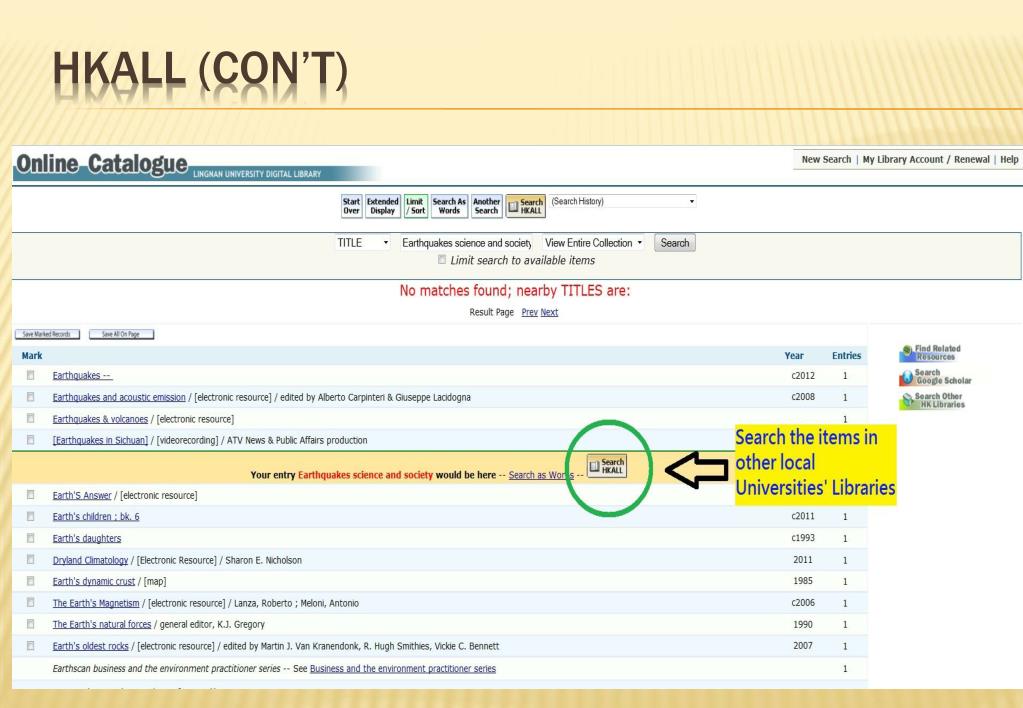Check The Earth's natural forces record
The width and height of the screenshot is (1023, 708).
pyautogui.click(x=31, y=624)
